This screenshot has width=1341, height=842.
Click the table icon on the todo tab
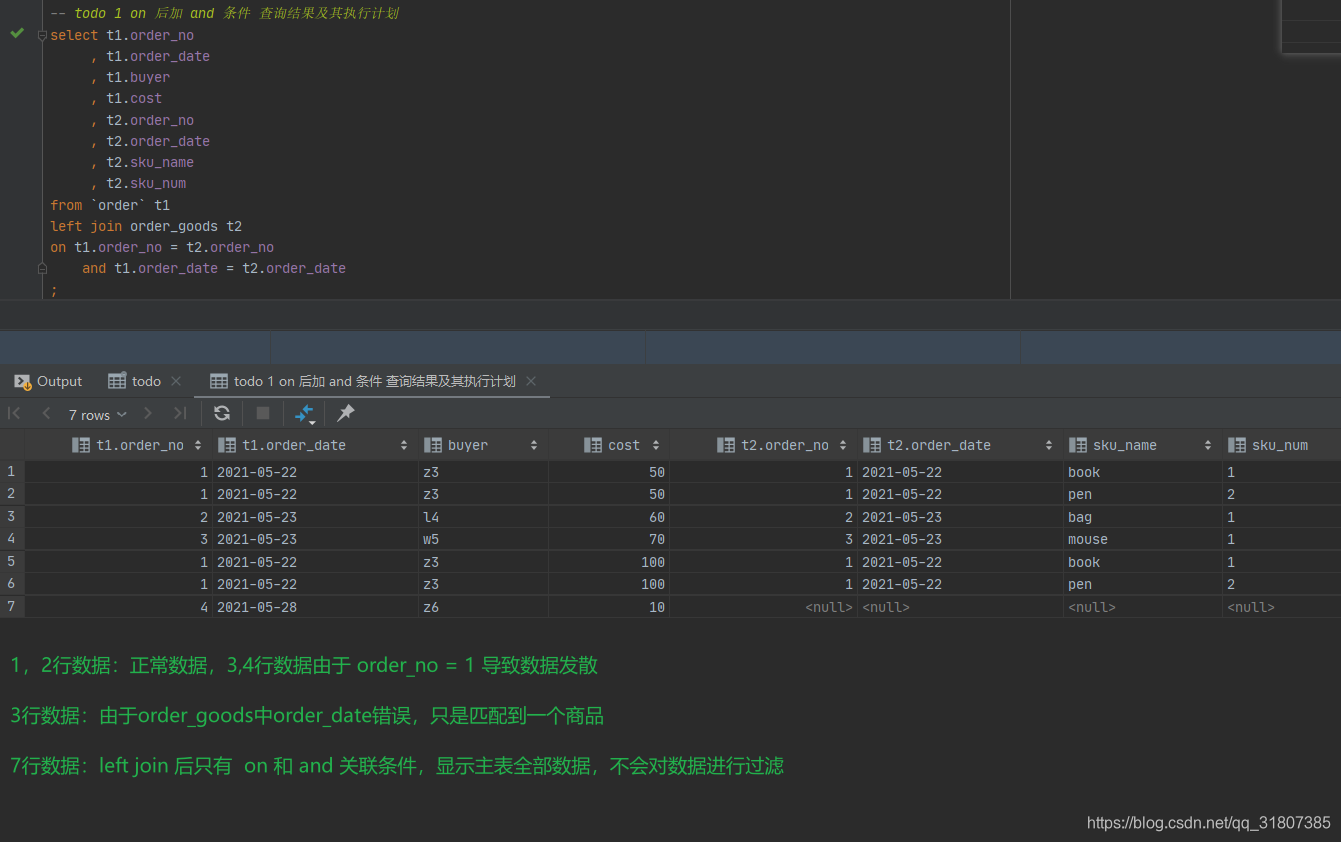coord(116,381)
